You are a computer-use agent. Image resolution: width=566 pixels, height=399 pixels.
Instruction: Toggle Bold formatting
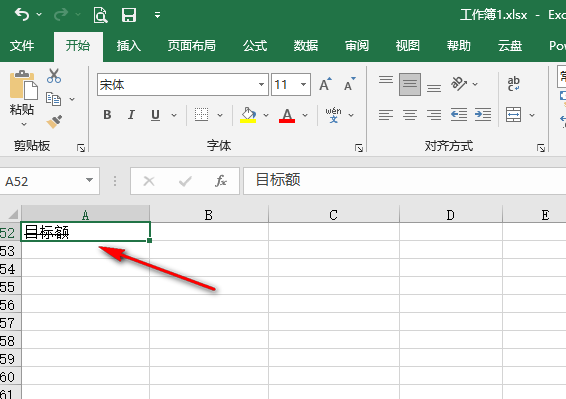pos(107,115)
